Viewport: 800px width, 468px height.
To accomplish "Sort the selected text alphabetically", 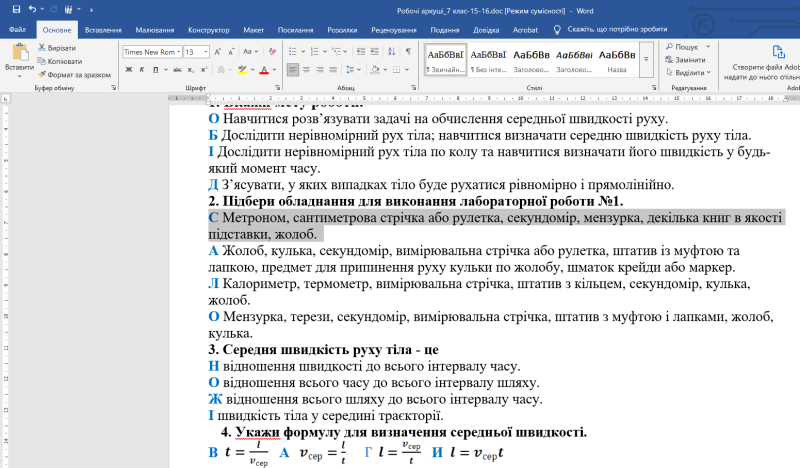I will [x=391, y=52].
